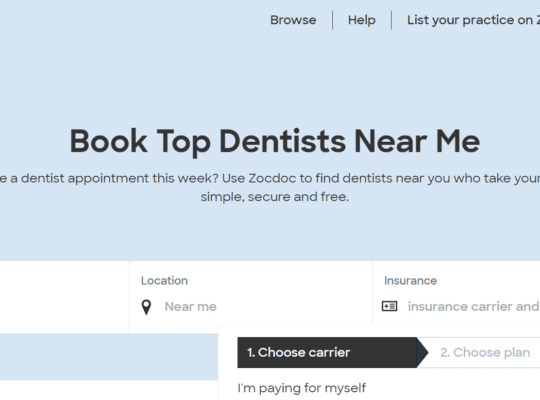
Task: Click the Location field label
Action: coord(164,281)
